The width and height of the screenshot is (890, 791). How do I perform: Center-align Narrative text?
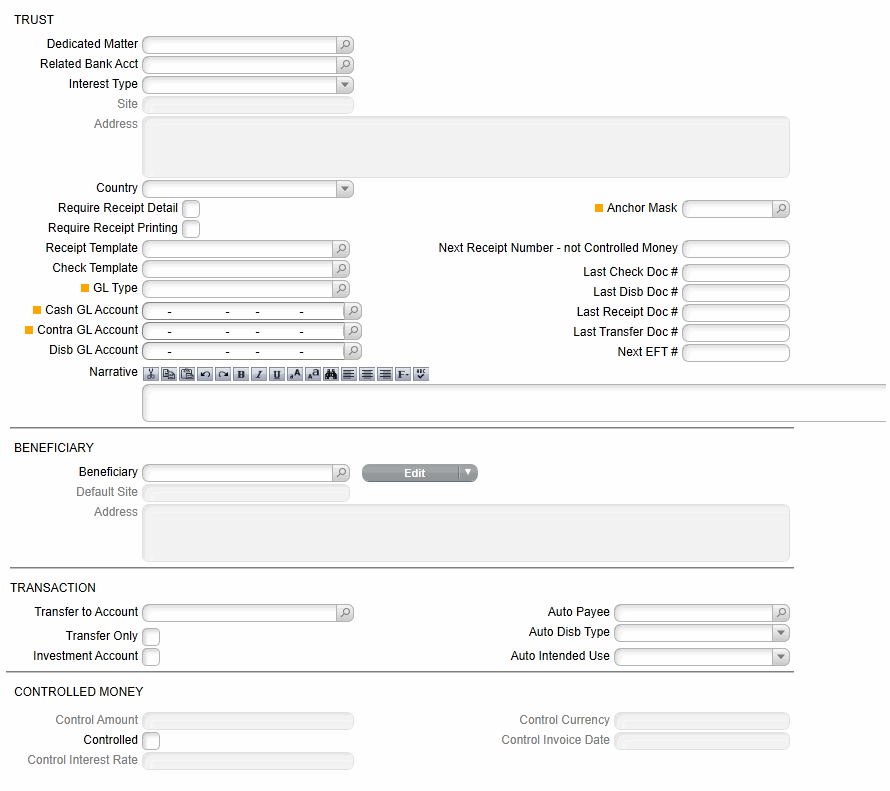367,374
